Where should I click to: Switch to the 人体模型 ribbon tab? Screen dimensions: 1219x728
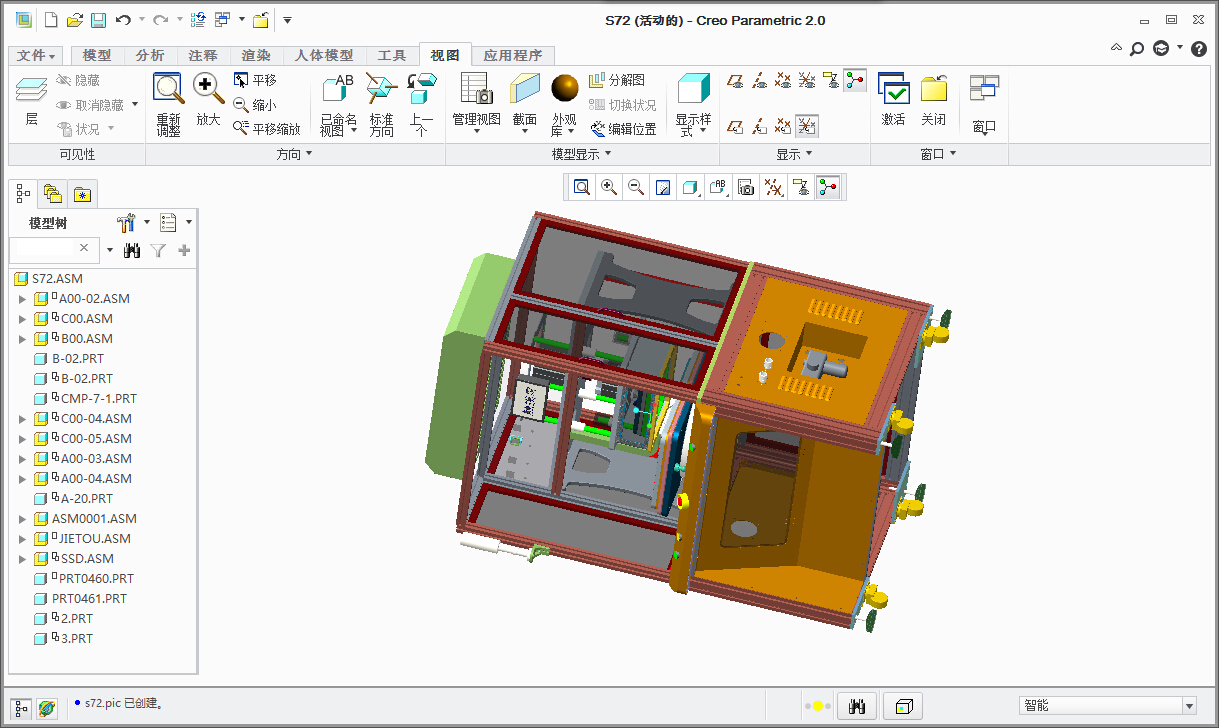(324, 56)
